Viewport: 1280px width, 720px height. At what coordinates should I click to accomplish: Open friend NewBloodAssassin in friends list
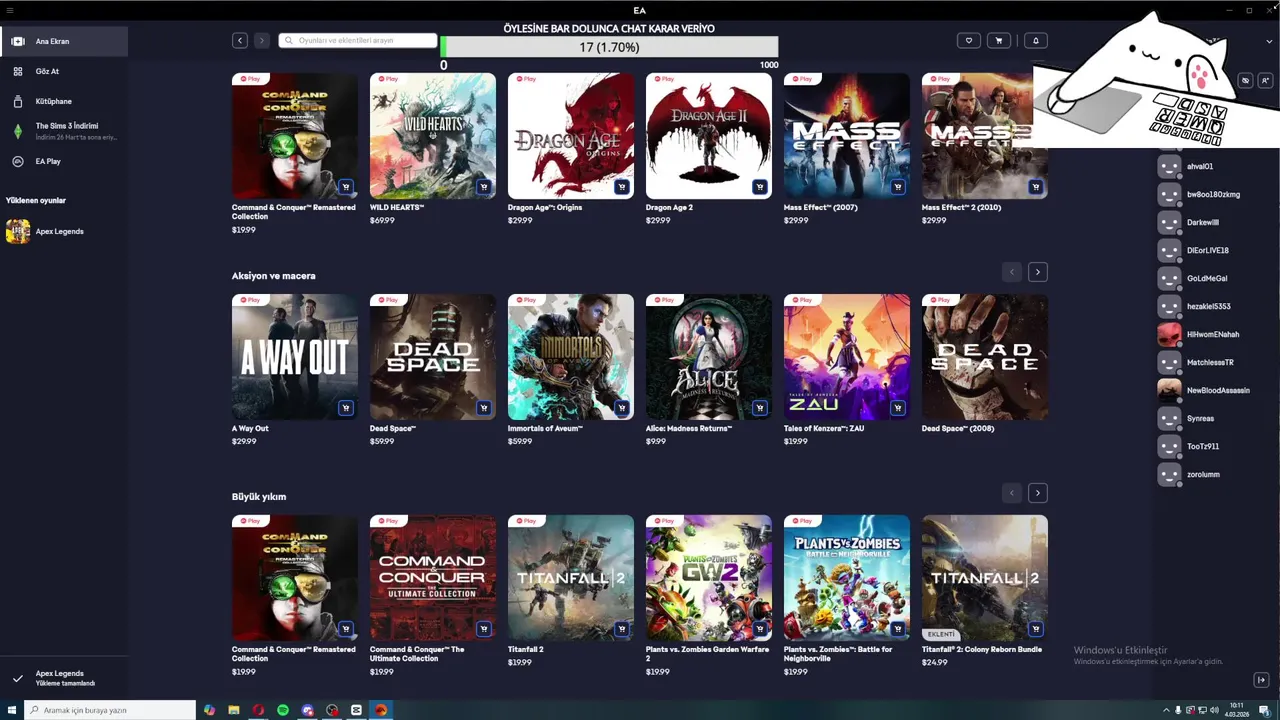[1210, 390]
